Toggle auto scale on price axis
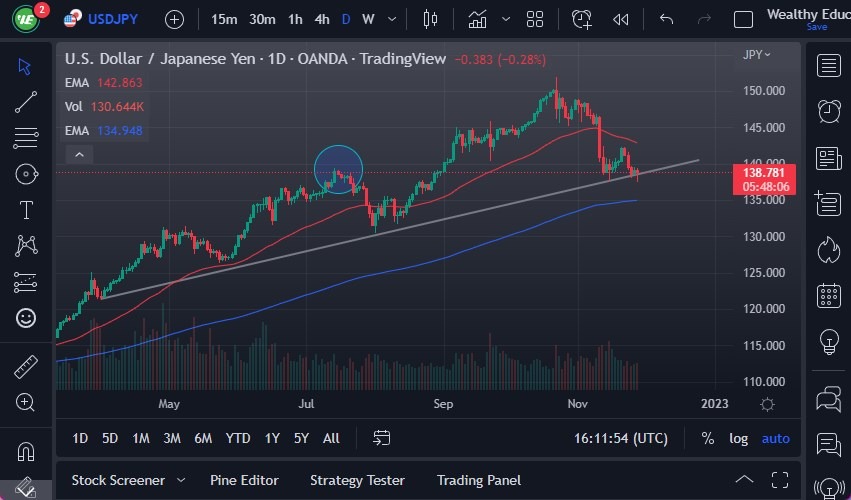 (x=775, y=438)
